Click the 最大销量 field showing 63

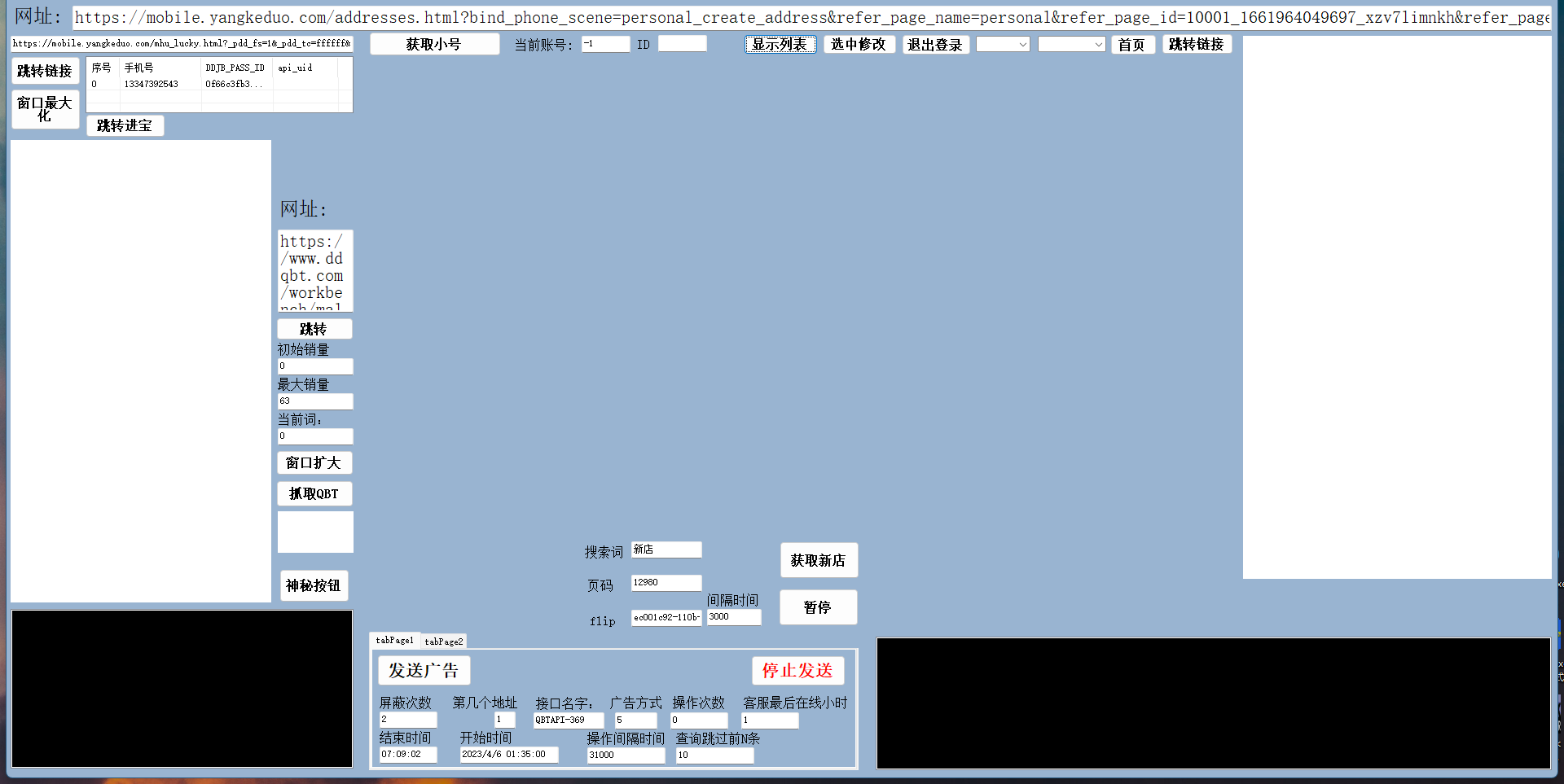coord(315,401)
